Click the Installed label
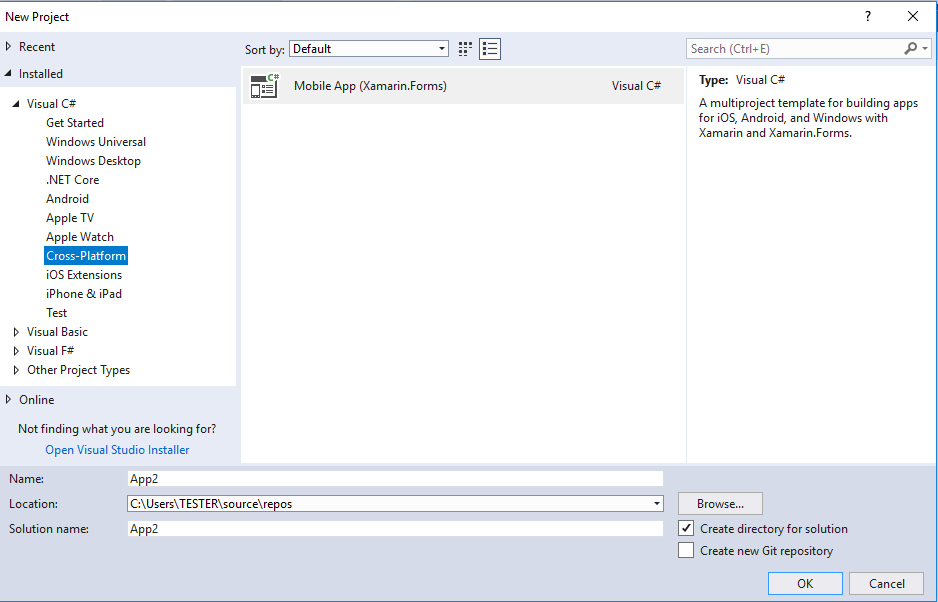The image size is (938, 602). coord(41,74)
